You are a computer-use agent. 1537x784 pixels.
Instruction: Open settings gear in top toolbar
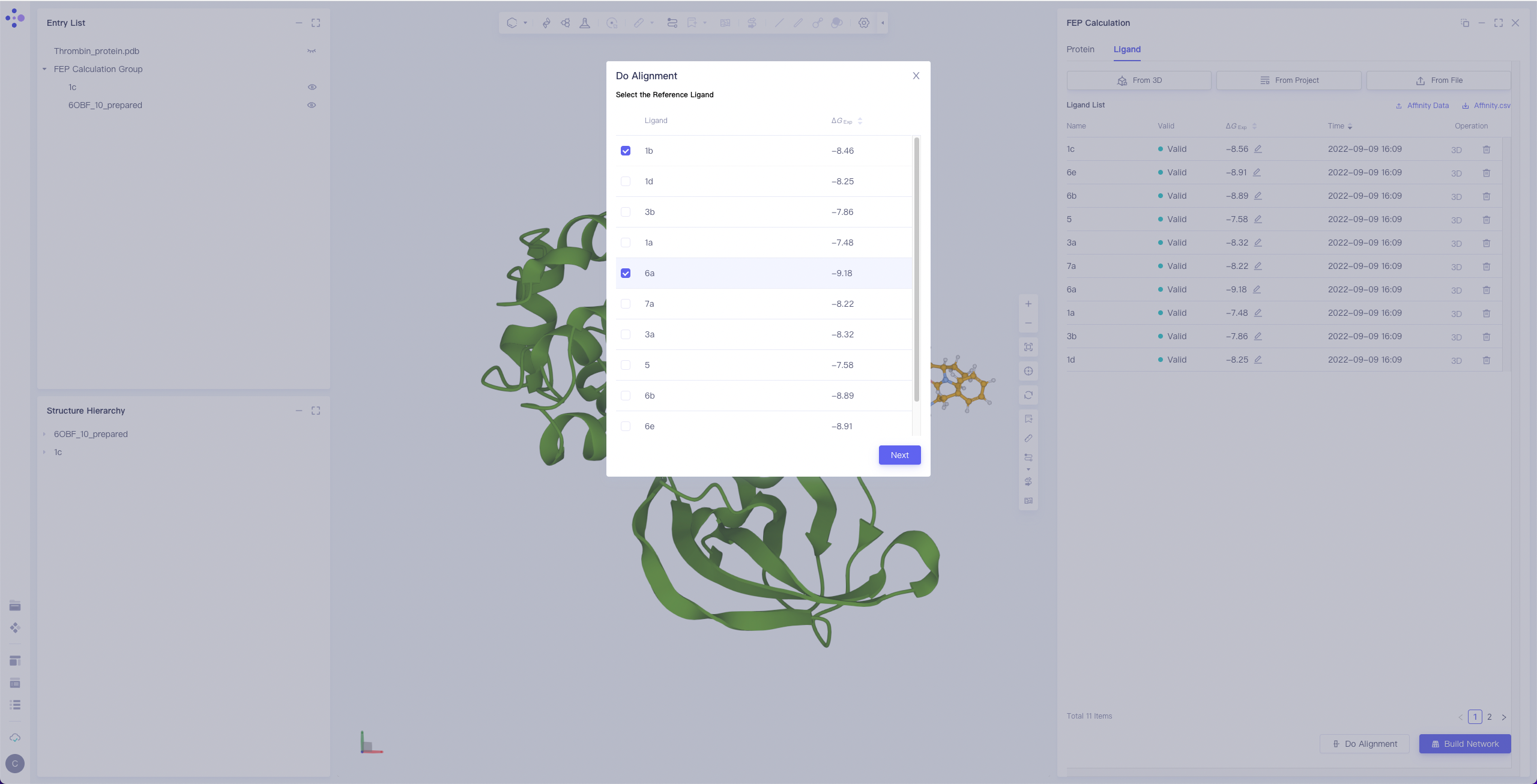tap(863, 23)
